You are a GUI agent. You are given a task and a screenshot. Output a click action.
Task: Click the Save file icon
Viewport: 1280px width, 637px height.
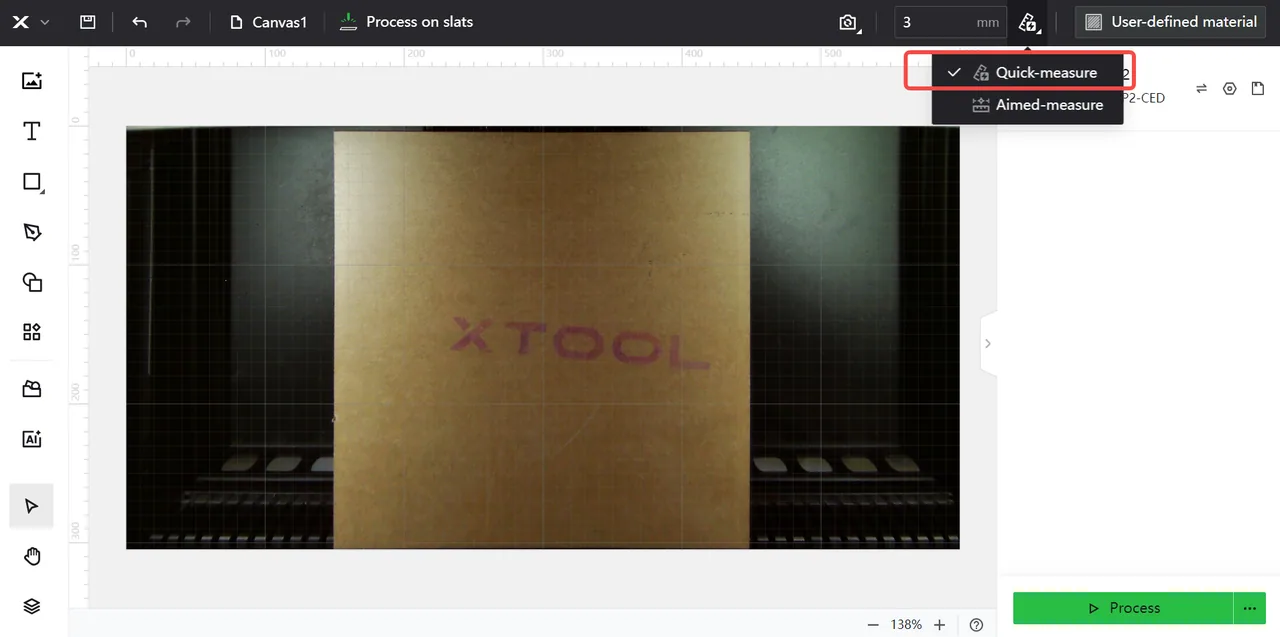(88, 22)
